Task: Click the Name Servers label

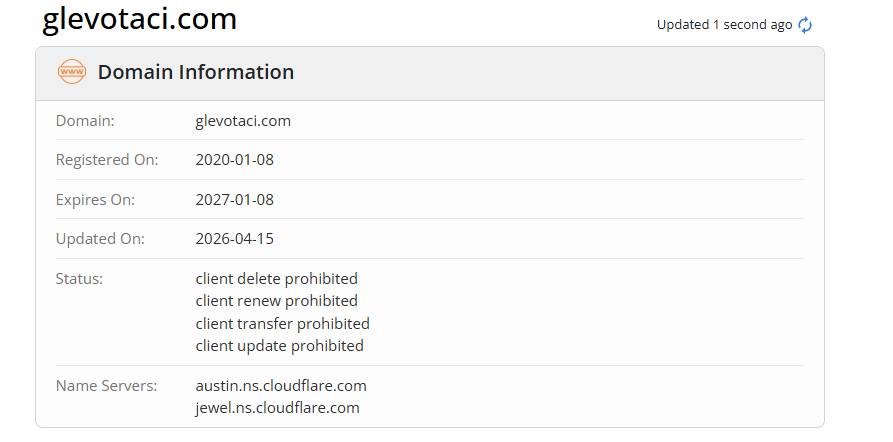Action: (x=106, y=385)
